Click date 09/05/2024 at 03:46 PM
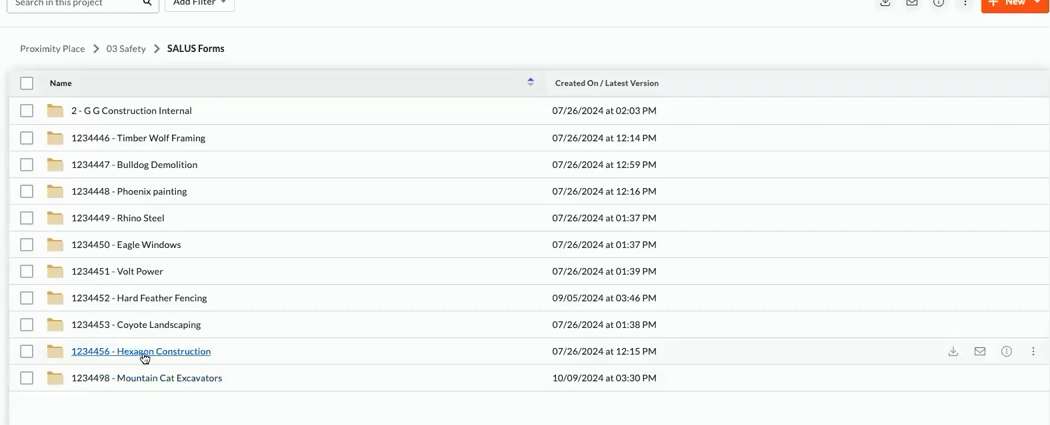Screen dimensions: 1050x425 pyautogui.click(x=604, y=299)
